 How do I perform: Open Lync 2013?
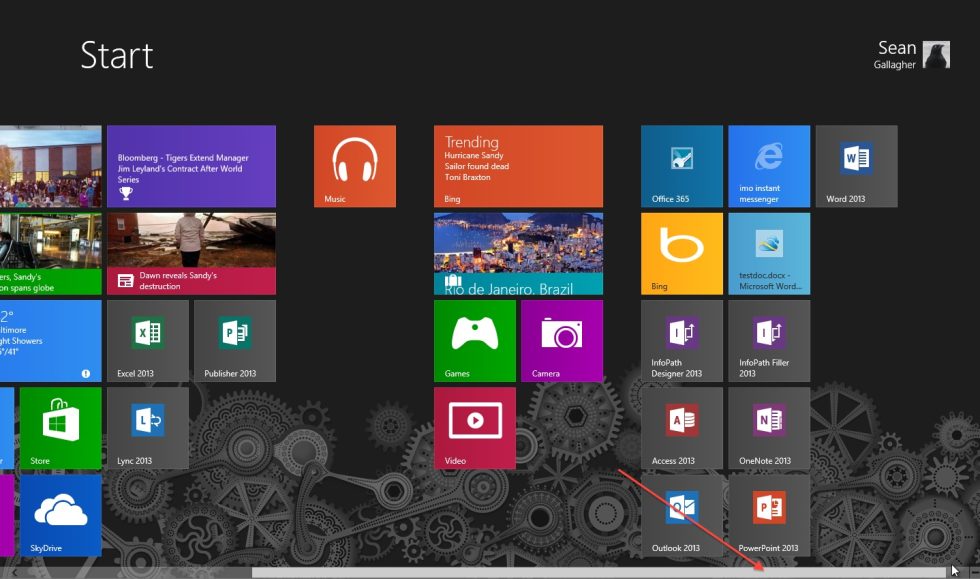(x=147, y=427)
